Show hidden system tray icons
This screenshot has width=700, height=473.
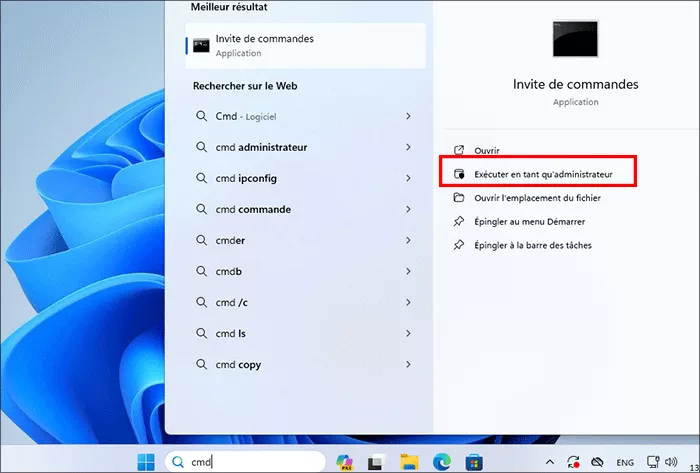click(550, 462)
